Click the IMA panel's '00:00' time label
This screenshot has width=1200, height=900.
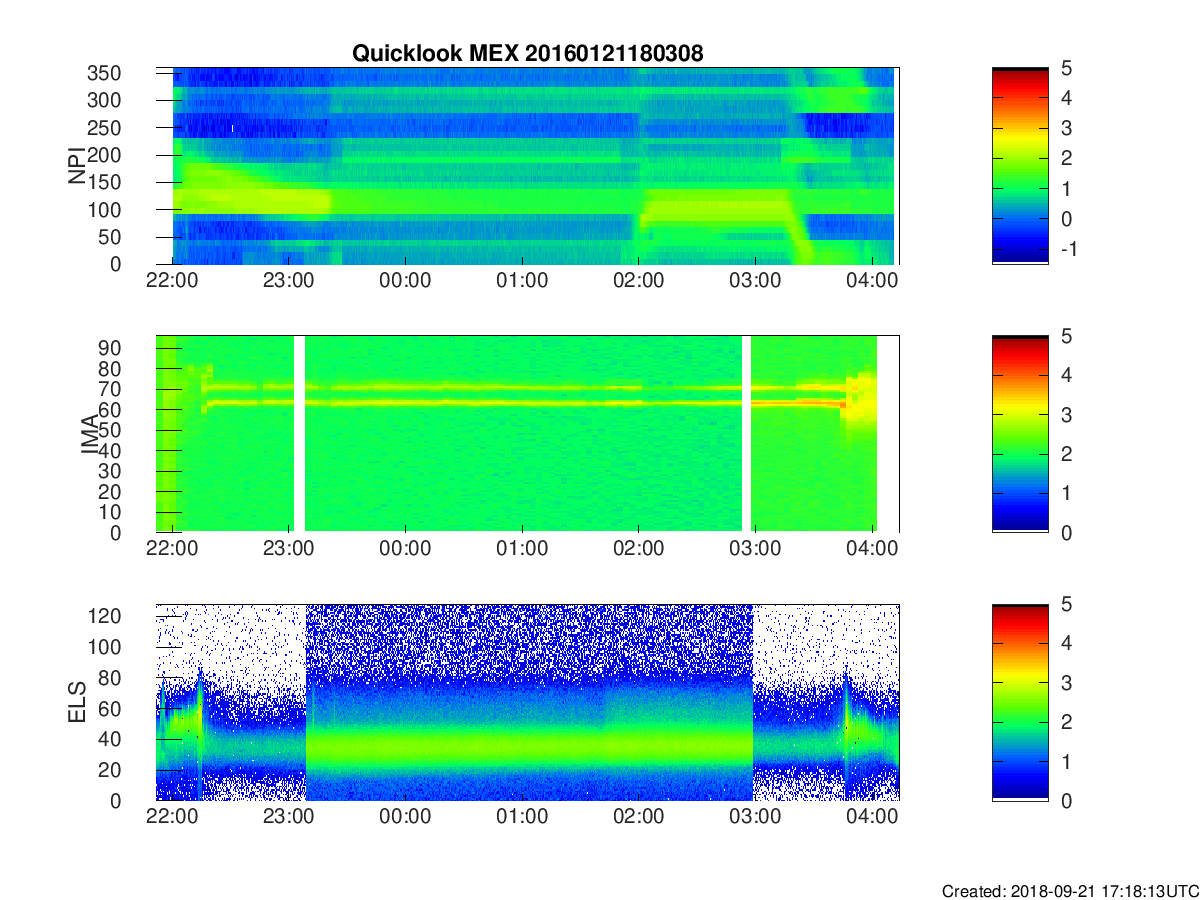point(405,549)
